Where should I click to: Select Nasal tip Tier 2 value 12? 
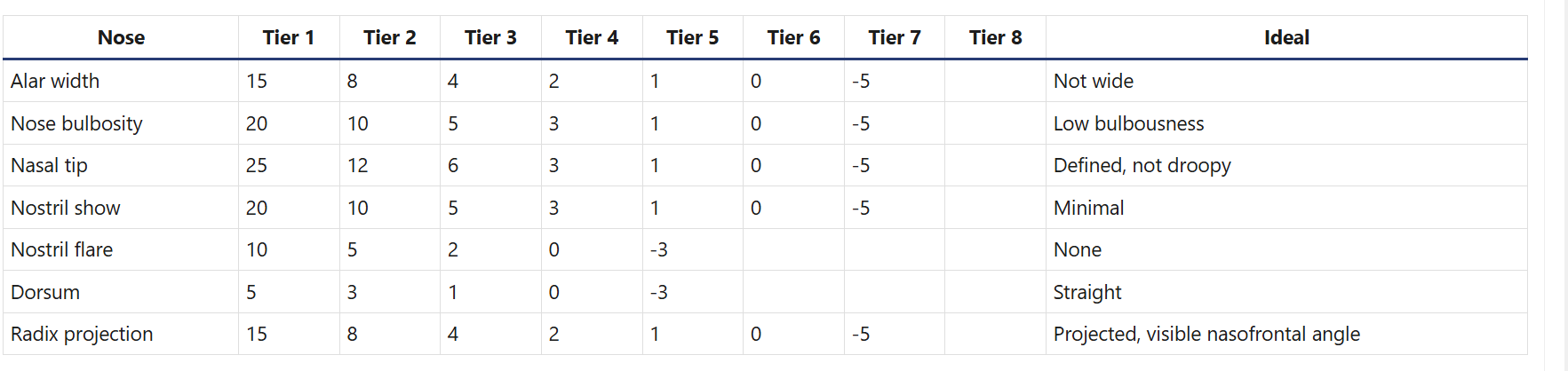tap(357, 165)
